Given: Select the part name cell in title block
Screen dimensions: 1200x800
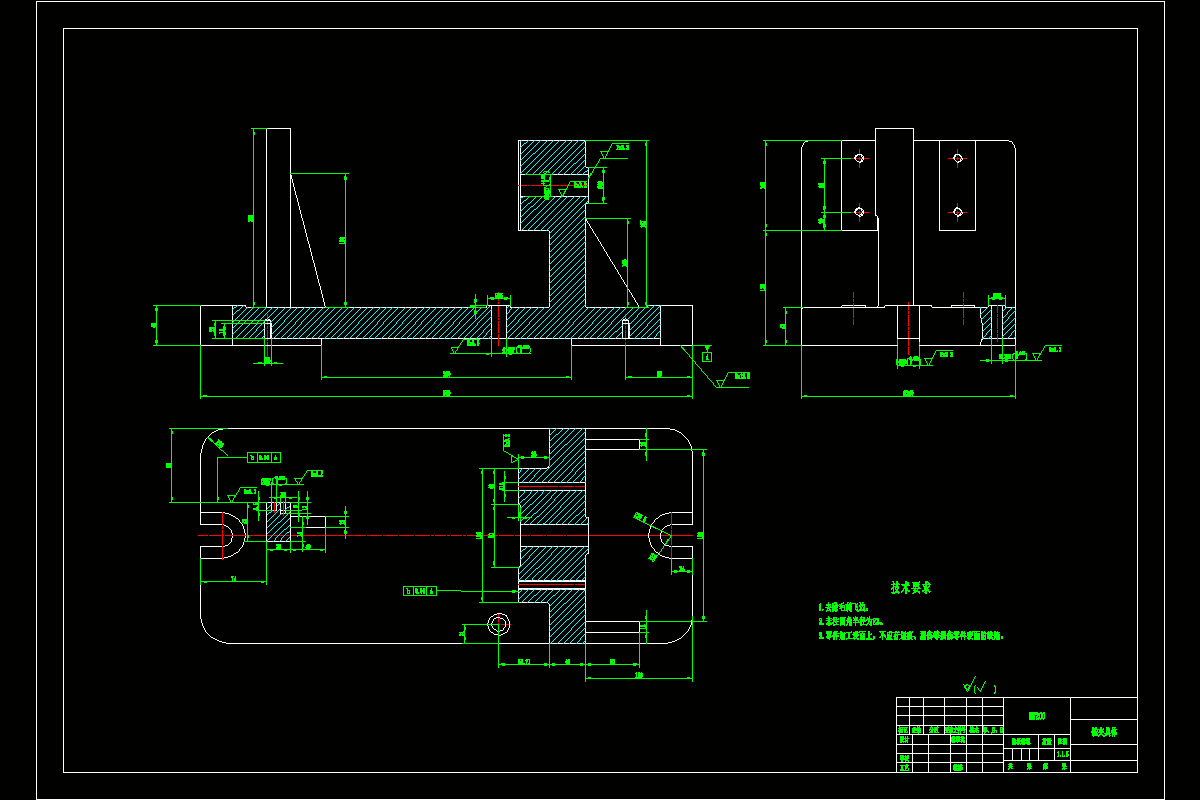Looking at the screenshot, I should (x=1104, y=732).
